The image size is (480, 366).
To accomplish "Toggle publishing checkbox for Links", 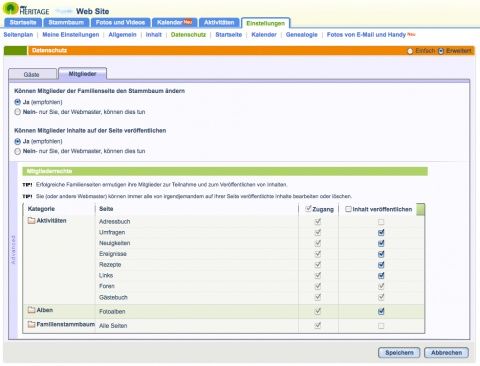I will tap(381, 275).
